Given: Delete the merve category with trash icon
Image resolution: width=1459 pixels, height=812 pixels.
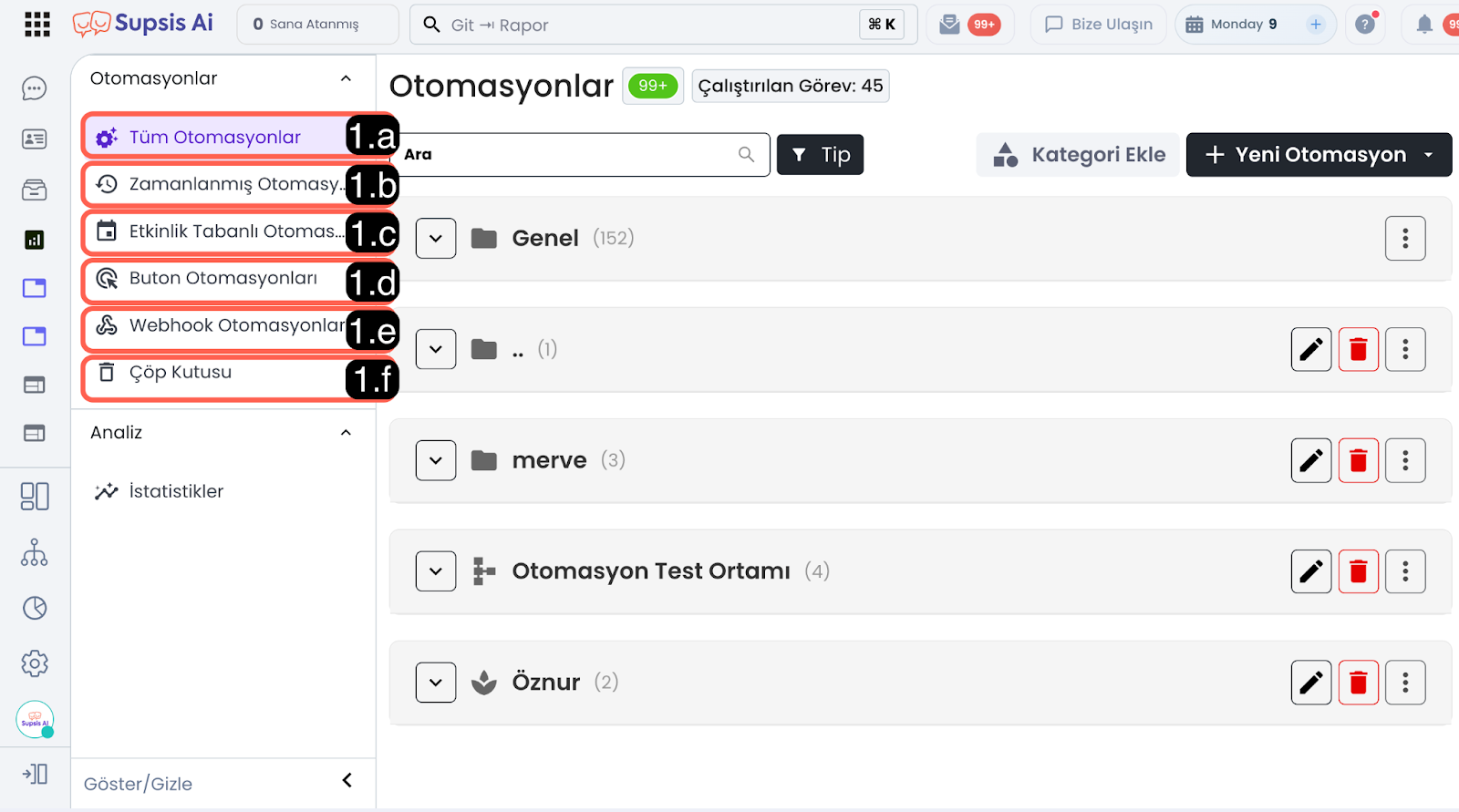Looking at the screenshot, I should tap(1358, 460).
